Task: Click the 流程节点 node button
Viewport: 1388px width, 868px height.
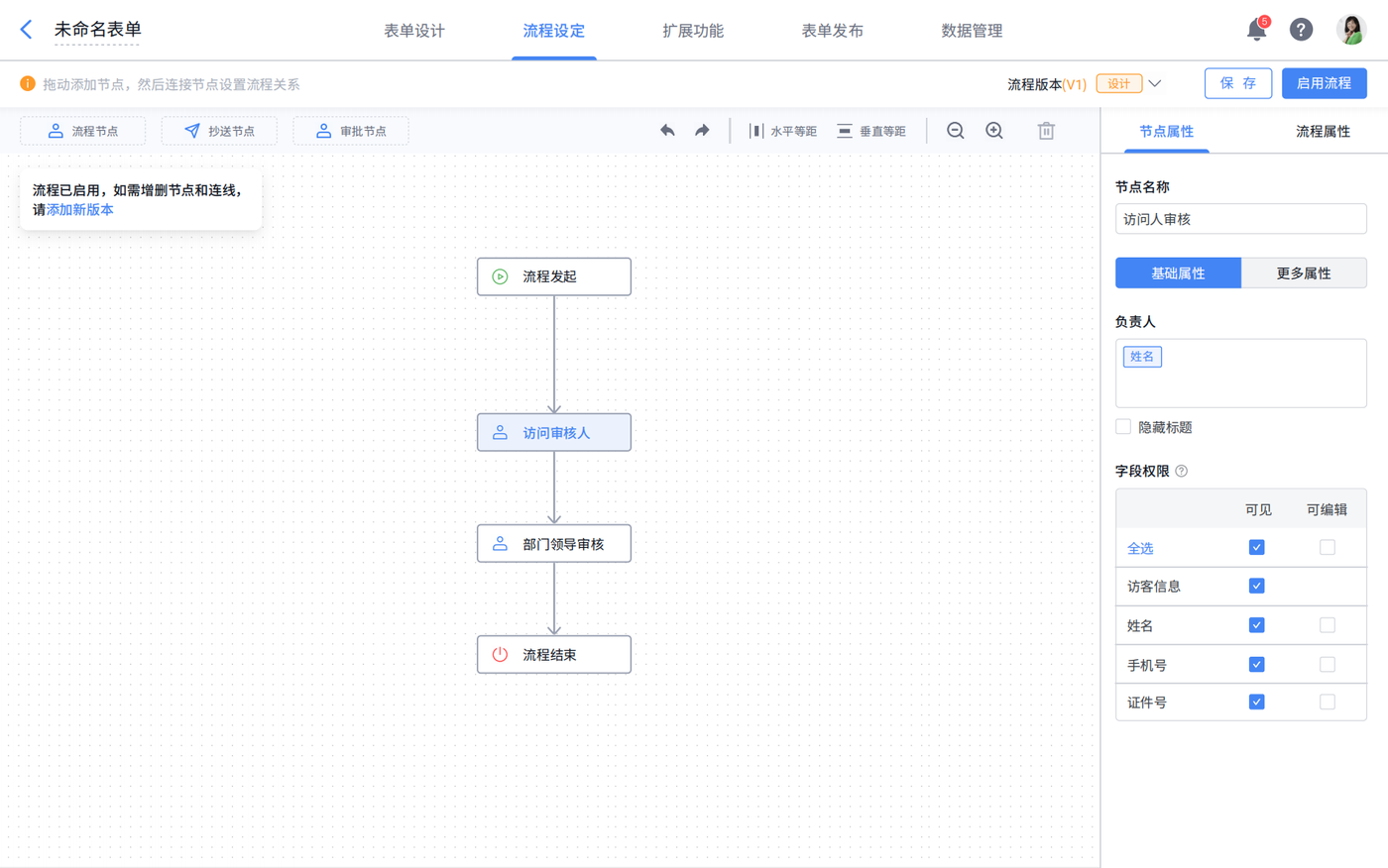Action: (83, 131)
